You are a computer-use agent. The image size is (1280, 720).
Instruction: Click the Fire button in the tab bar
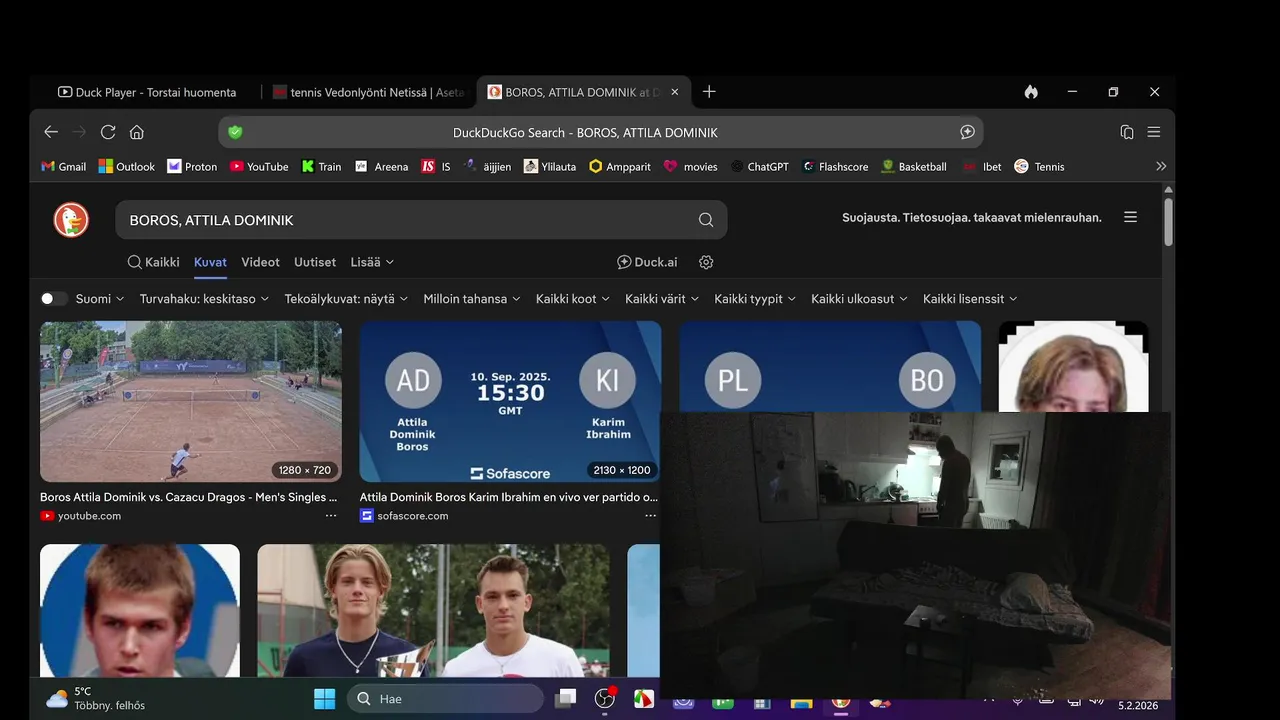[1031, 92]
